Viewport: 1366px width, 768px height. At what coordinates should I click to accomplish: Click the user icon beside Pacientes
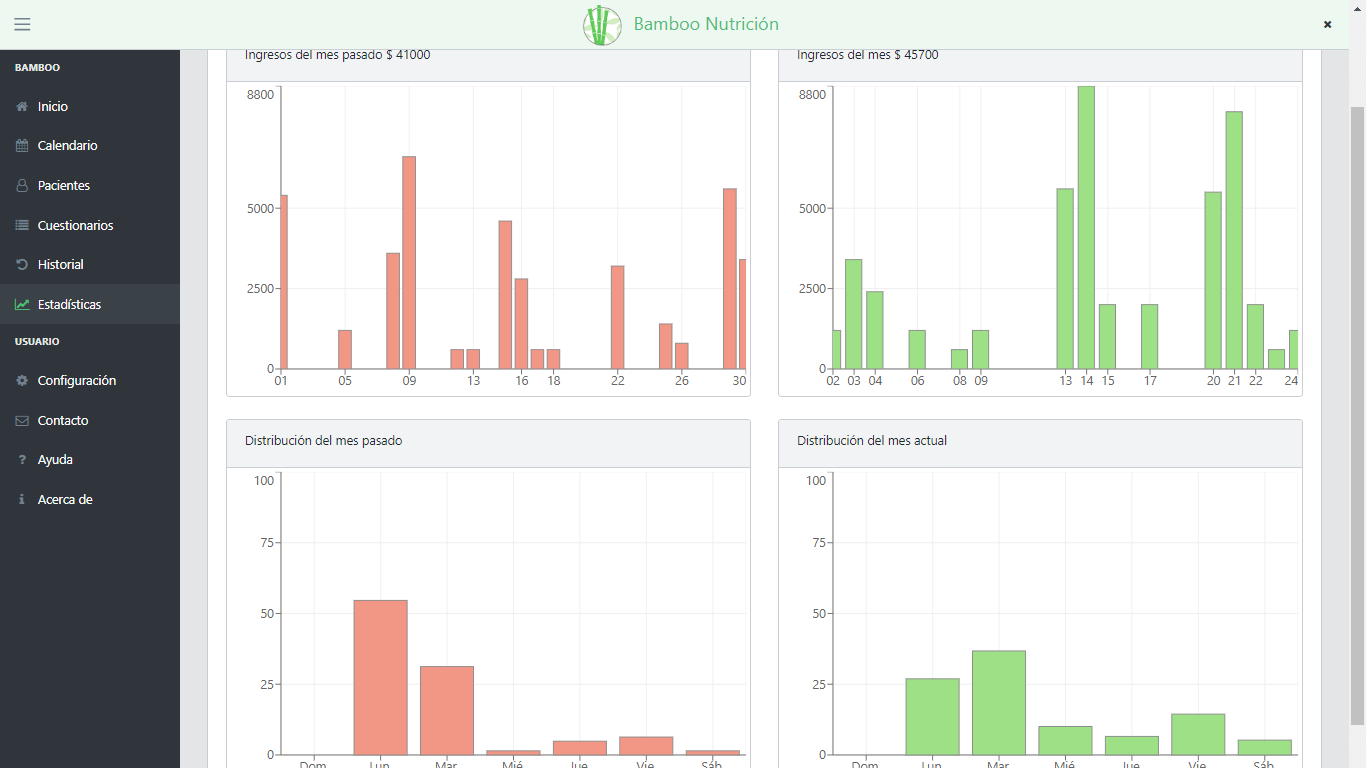(x=22, y=186)
